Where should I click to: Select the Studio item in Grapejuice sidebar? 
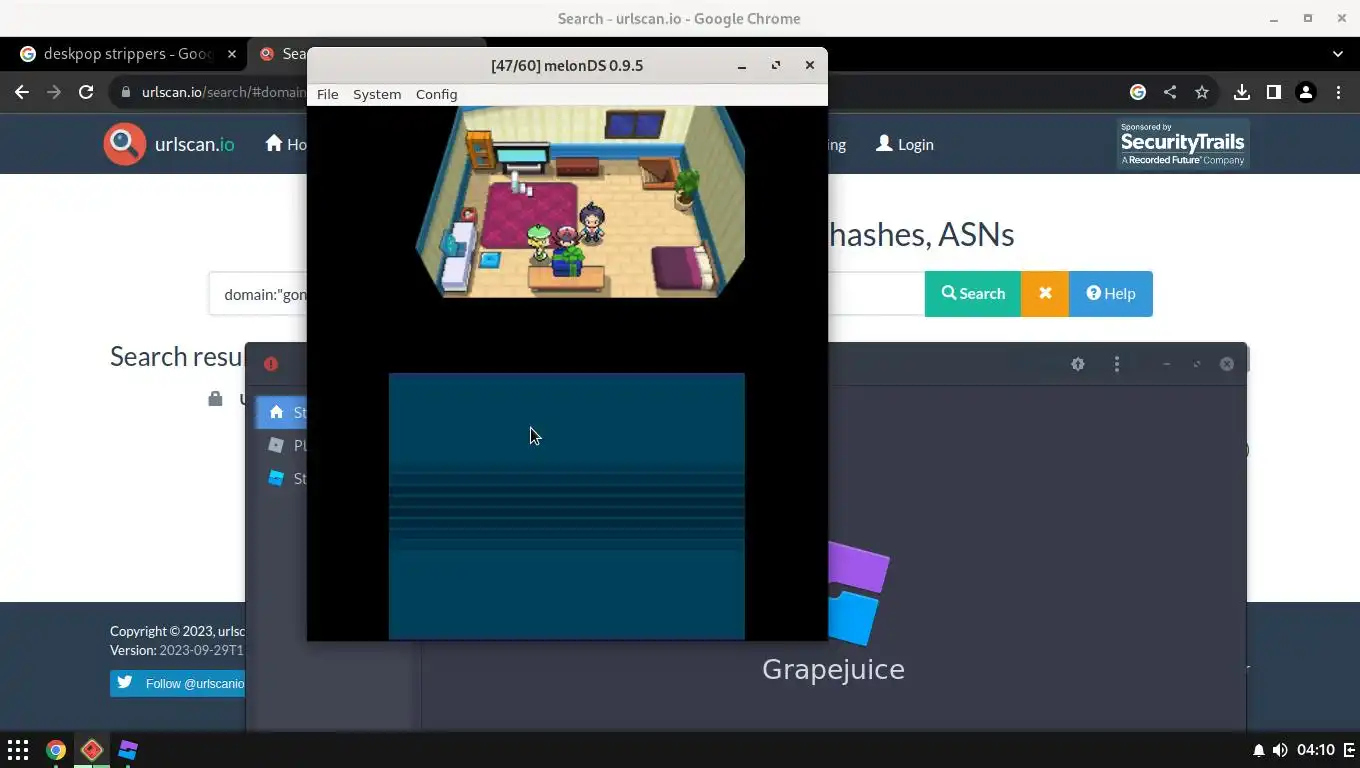click(282, 478)
